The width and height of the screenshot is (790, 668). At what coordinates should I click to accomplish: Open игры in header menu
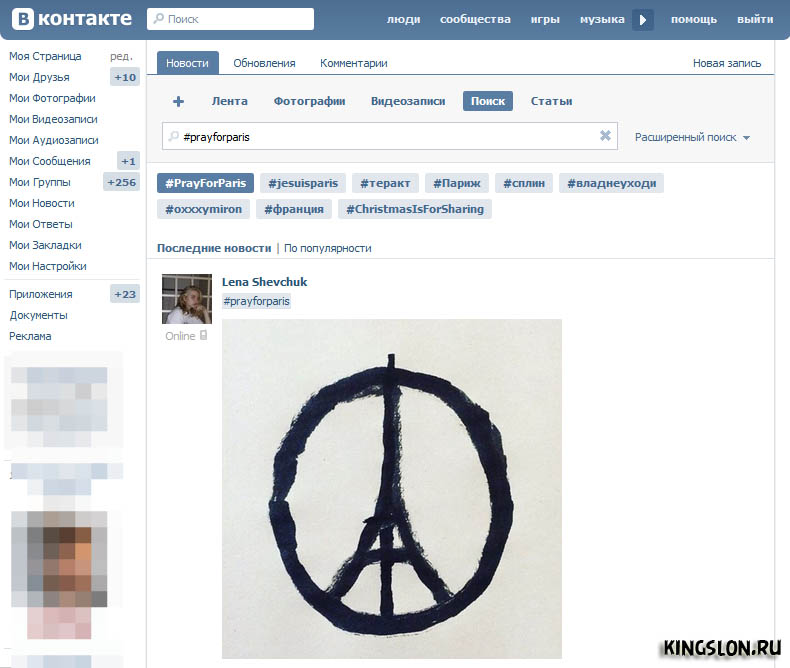click(545, 19)
